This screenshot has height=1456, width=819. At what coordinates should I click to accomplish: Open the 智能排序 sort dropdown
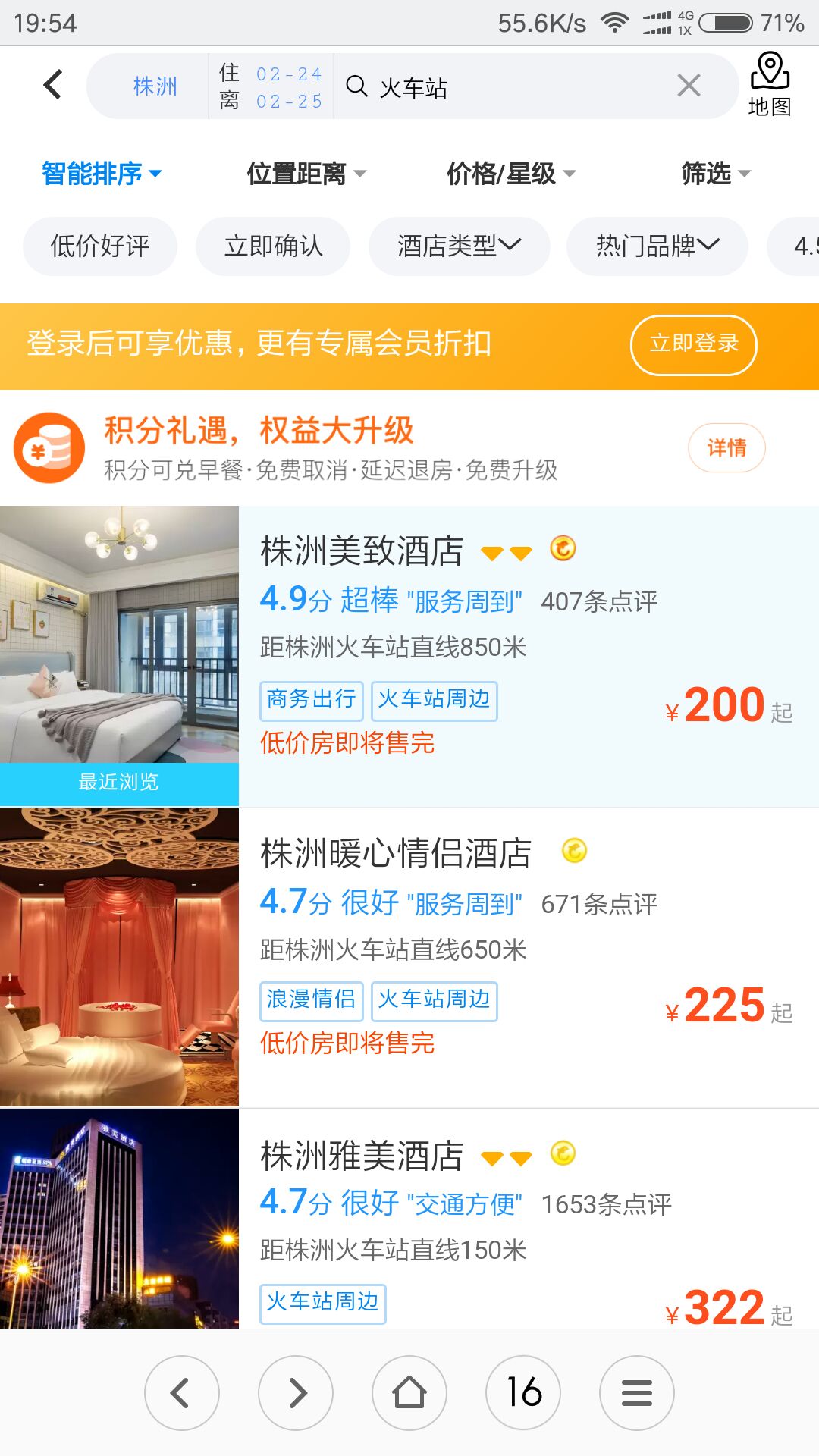[x=102, y=174]
